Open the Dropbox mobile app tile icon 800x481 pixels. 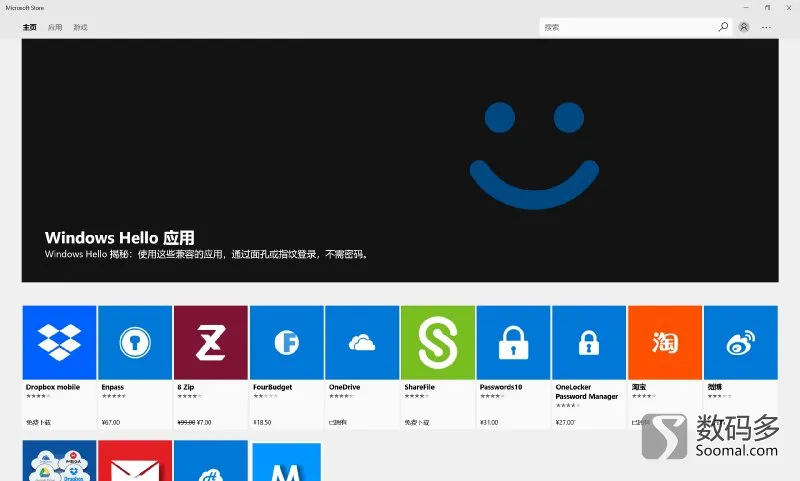click(59, 342)
